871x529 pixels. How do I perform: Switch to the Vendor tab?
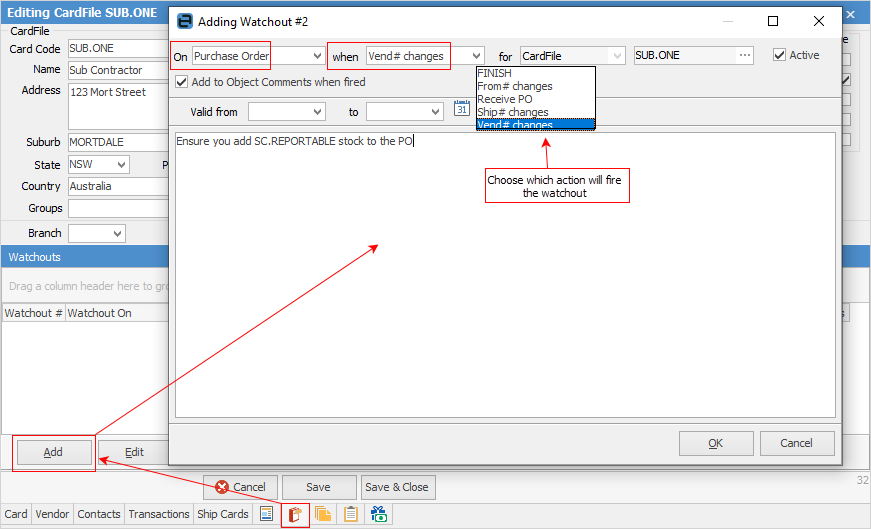click(x=52, y=514)
